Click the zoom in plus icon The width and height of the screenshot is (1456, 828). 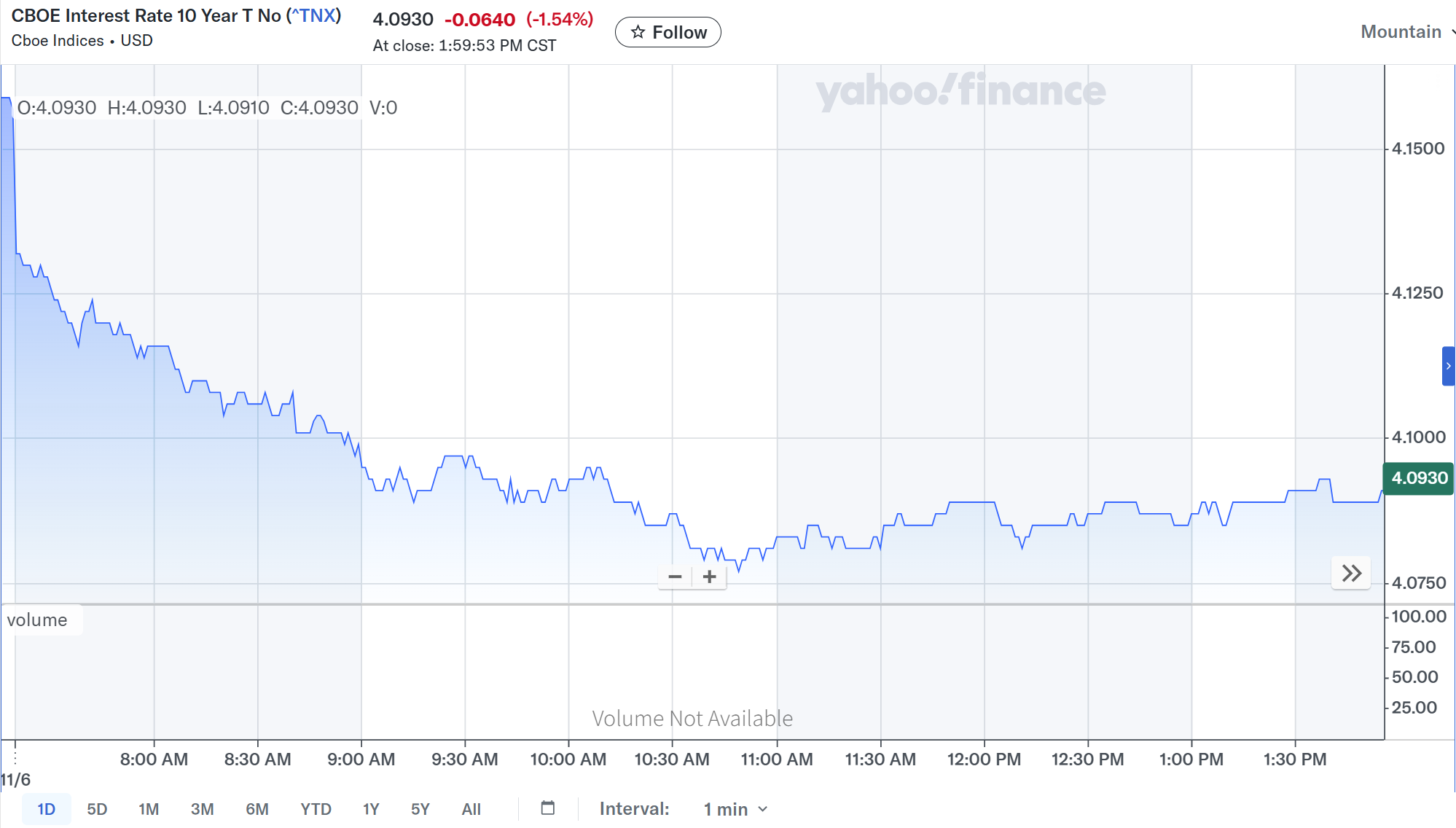pos(709,577)
